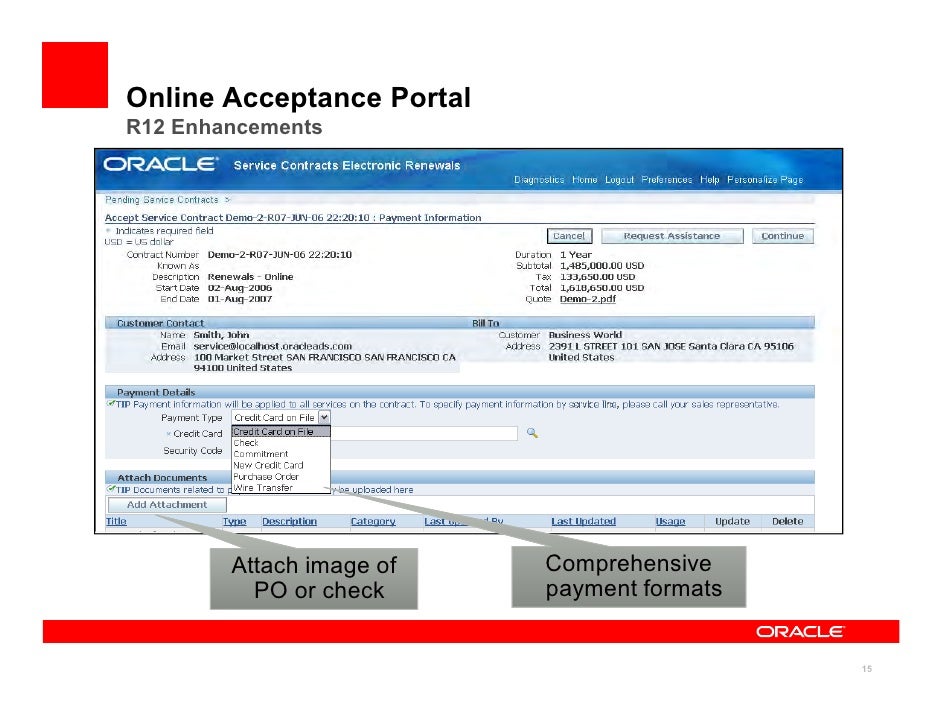Click the Personalize Page link
942x728 pixels.
[765, 180]
